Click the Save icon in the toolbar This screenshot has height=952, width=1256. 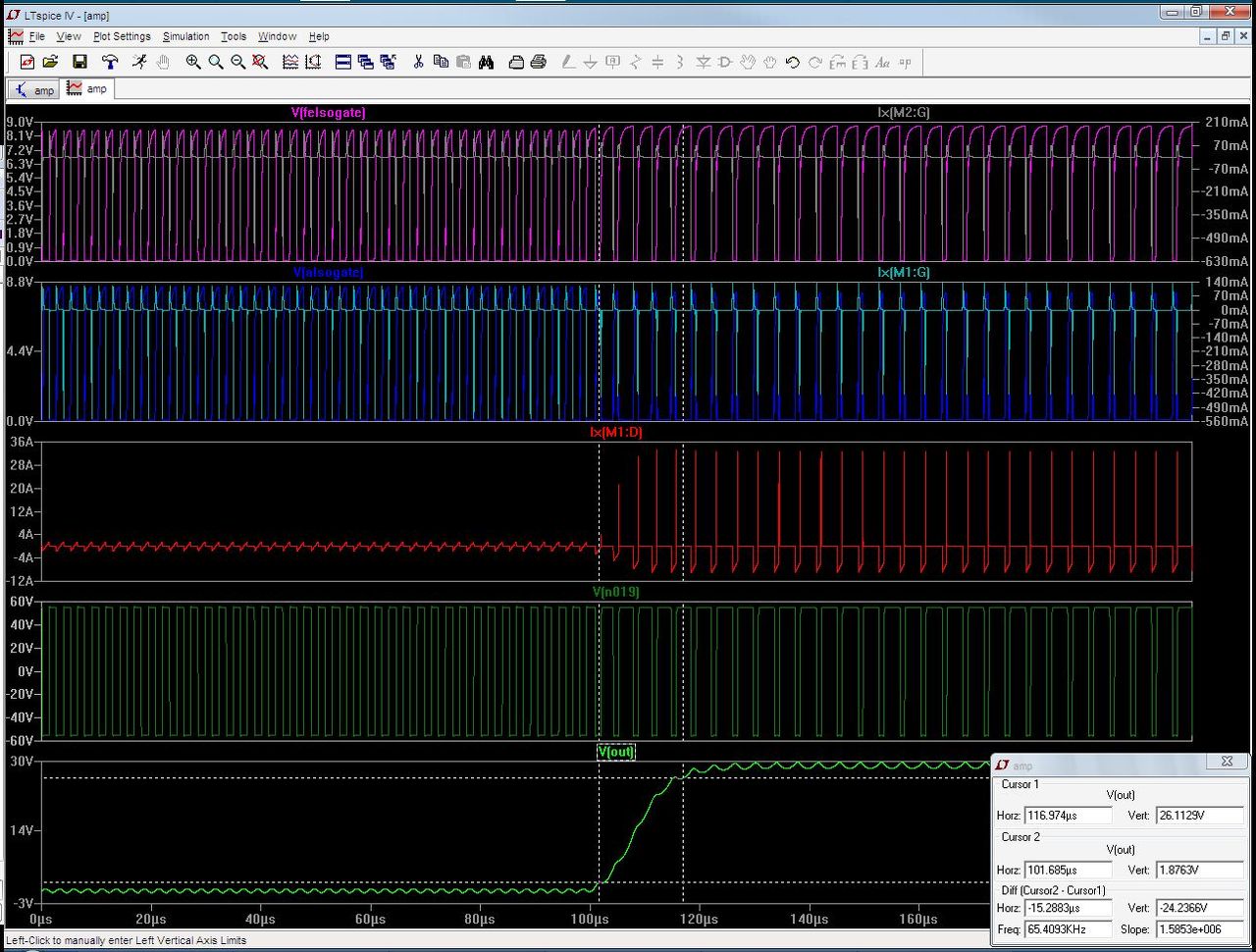click(79, 62)
